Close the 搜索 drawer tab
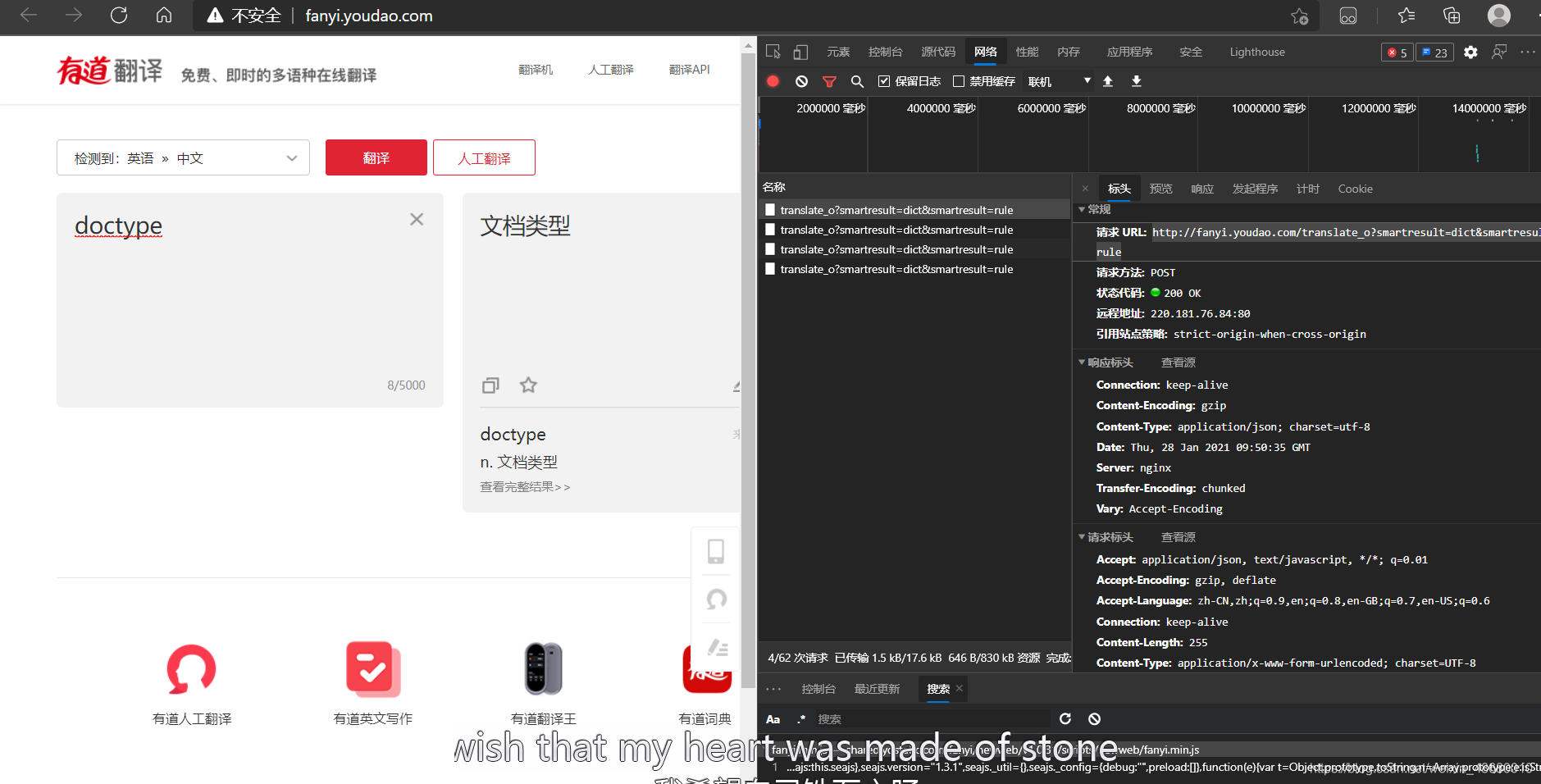The image size is (1541, 784). pyautogui.click(x=959, y=688)
